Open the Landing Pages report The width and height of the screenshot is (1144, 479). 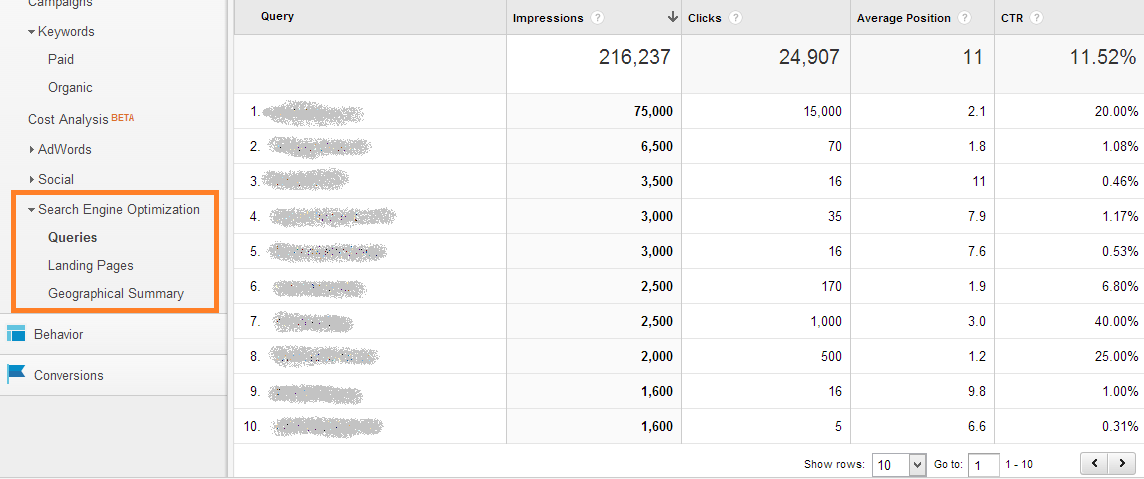(x=90, y=266)
